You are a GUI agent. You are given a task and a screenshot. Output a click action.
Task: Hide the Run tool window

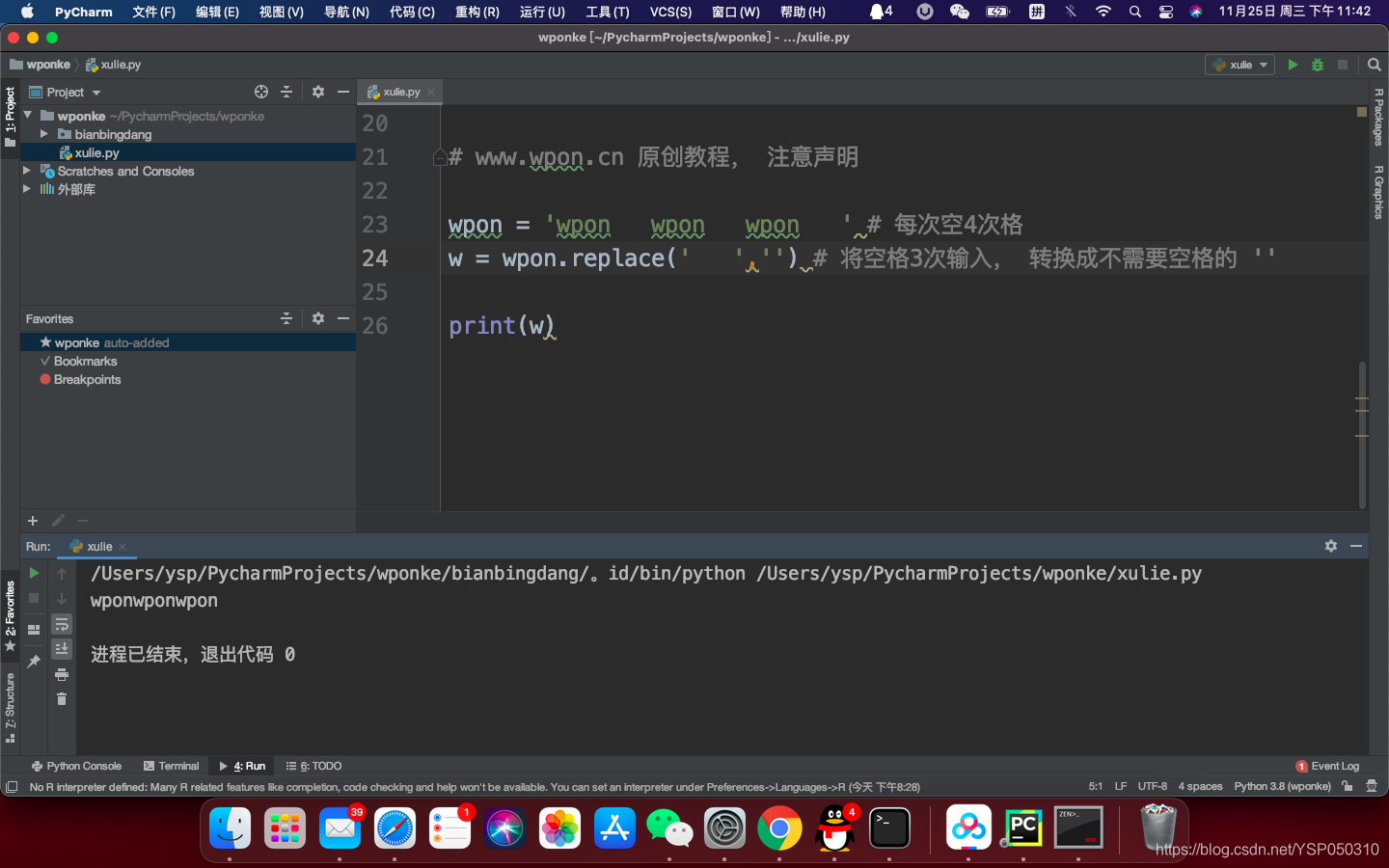tap(1356, 546)
